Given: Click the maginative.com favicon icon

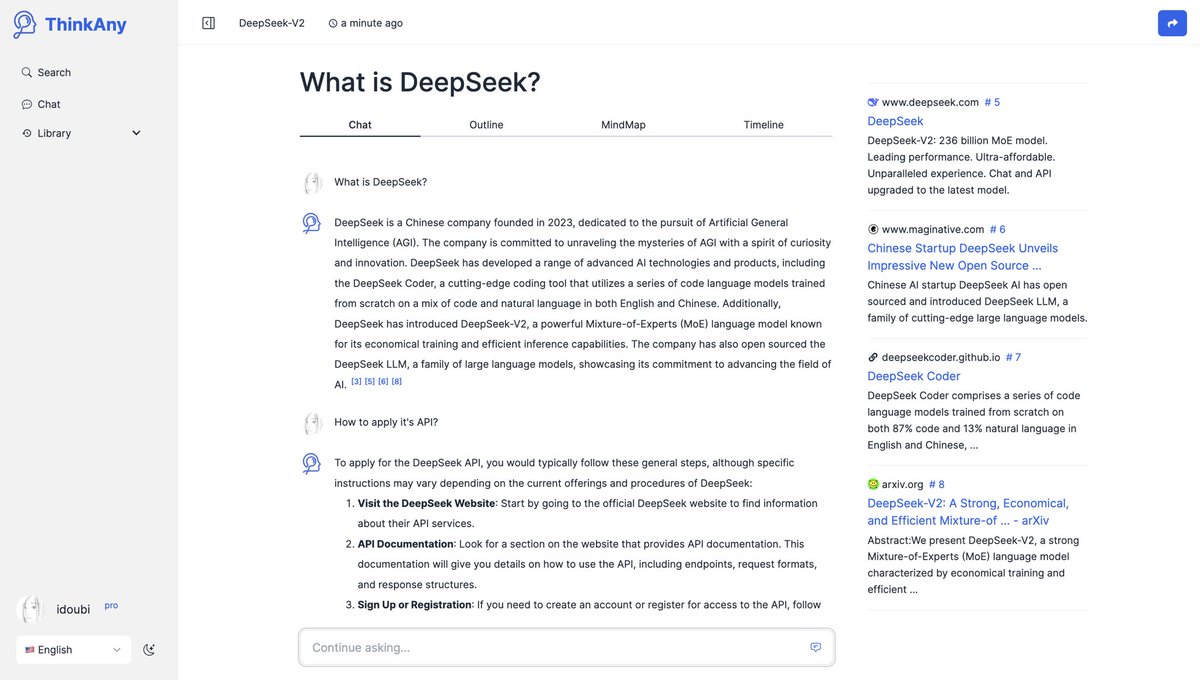Looking at the screenshot, I should (873, 229).
